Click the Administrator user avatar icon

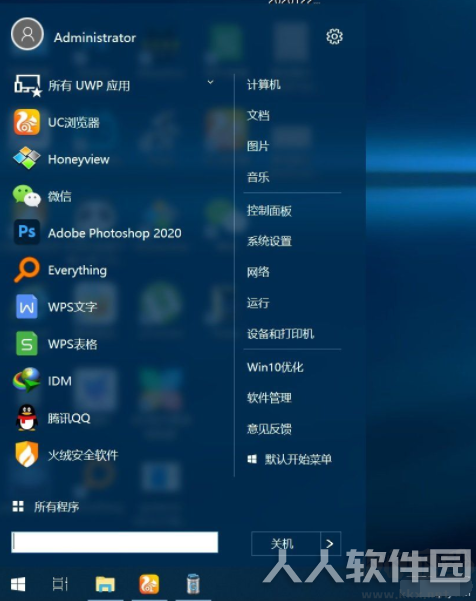click(x=27, y=34)
